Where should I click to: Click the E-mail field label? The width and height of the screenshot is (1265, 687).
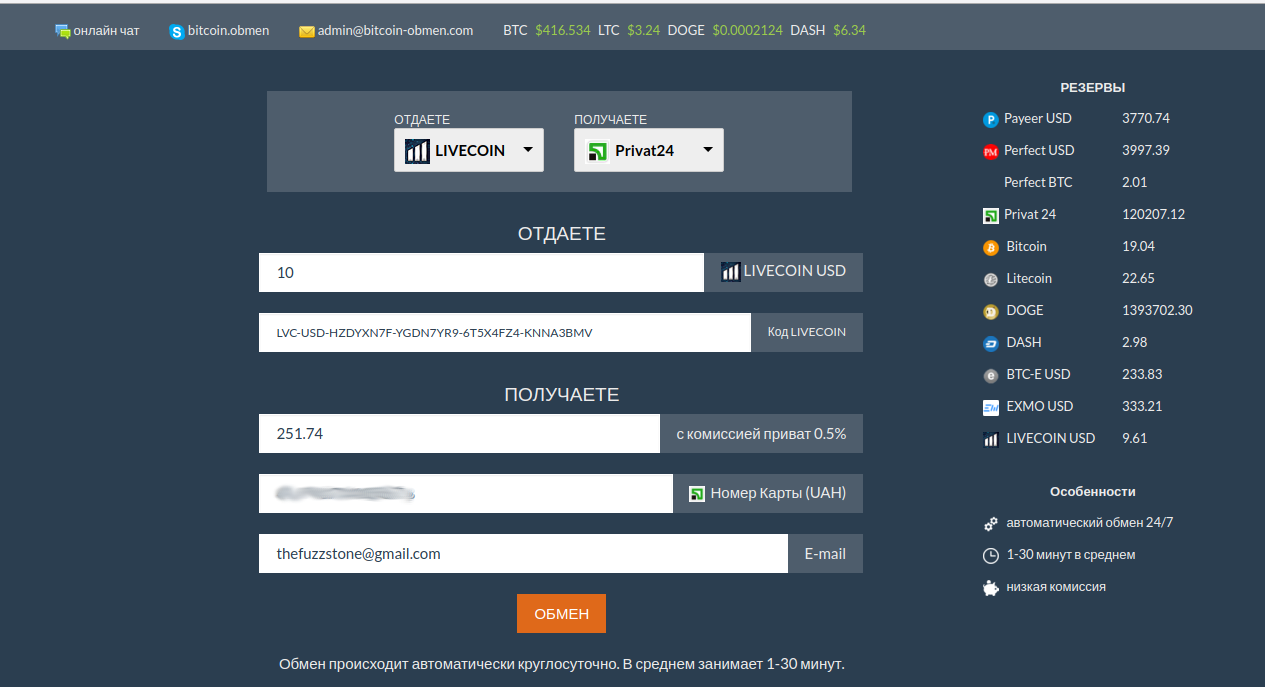click(825, 553)
